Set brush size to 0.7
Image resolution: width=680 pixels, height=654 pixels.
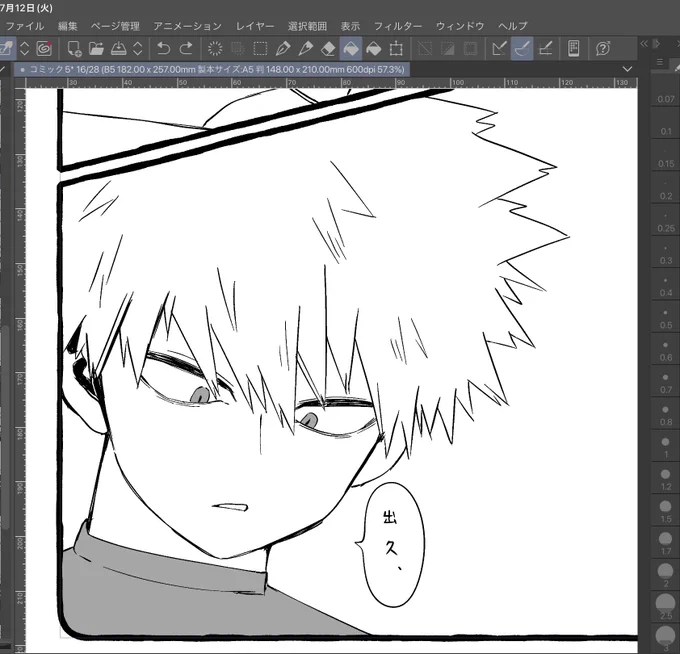coord(666,382)
